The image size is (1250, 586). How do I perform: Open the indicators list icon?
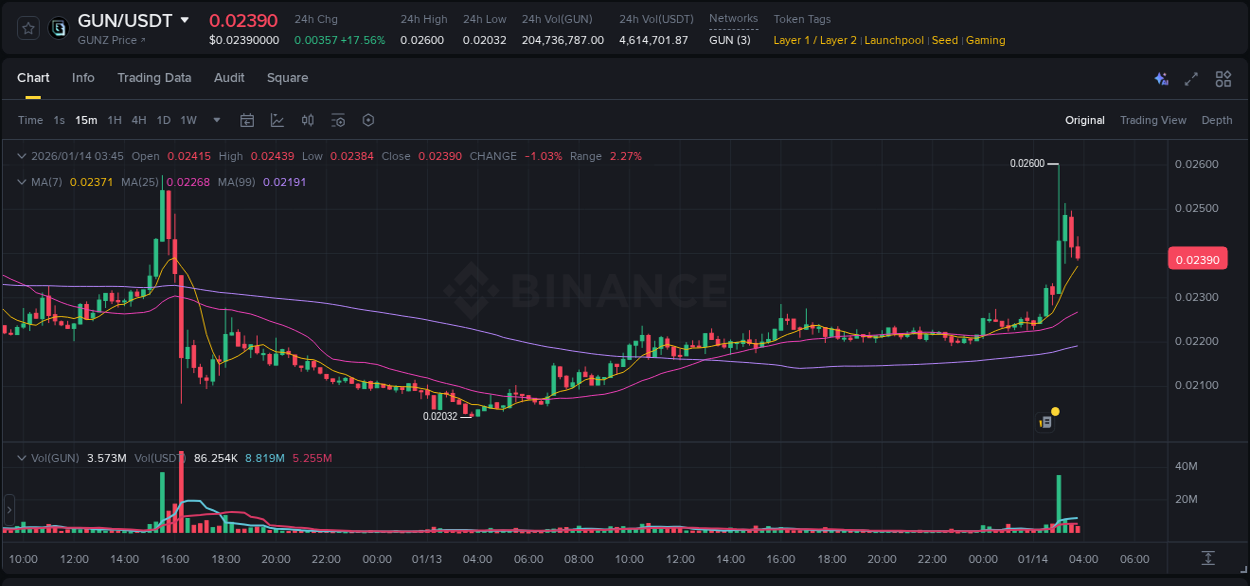click(338, 120)
